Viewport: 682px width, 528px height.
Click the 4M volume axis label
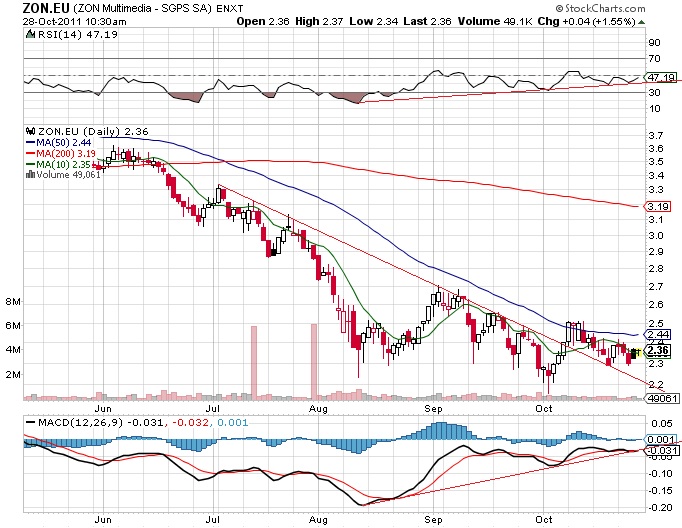(13, 349)
